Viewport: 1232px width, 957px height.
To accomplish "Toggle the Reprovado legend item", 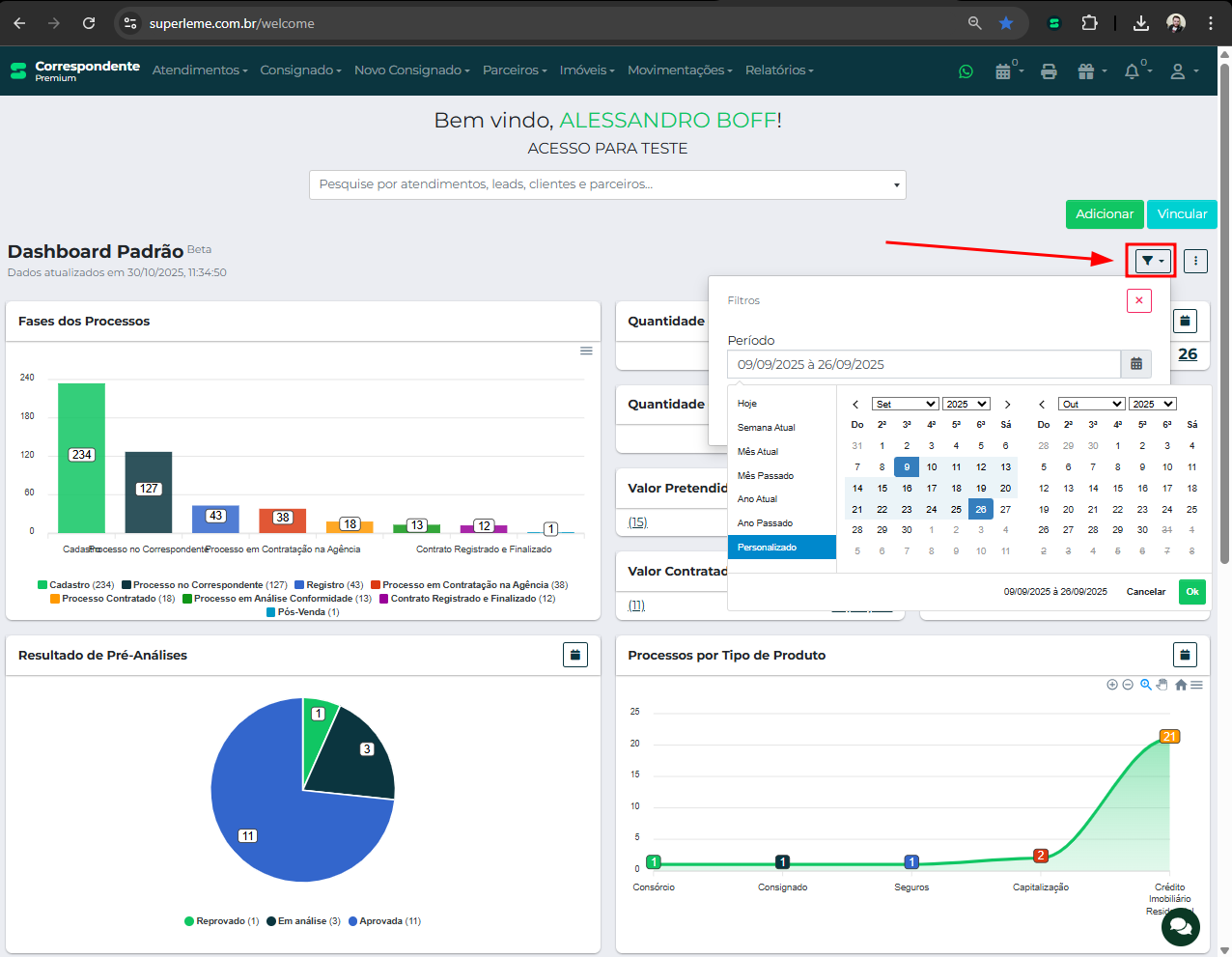I will (222, 921).
